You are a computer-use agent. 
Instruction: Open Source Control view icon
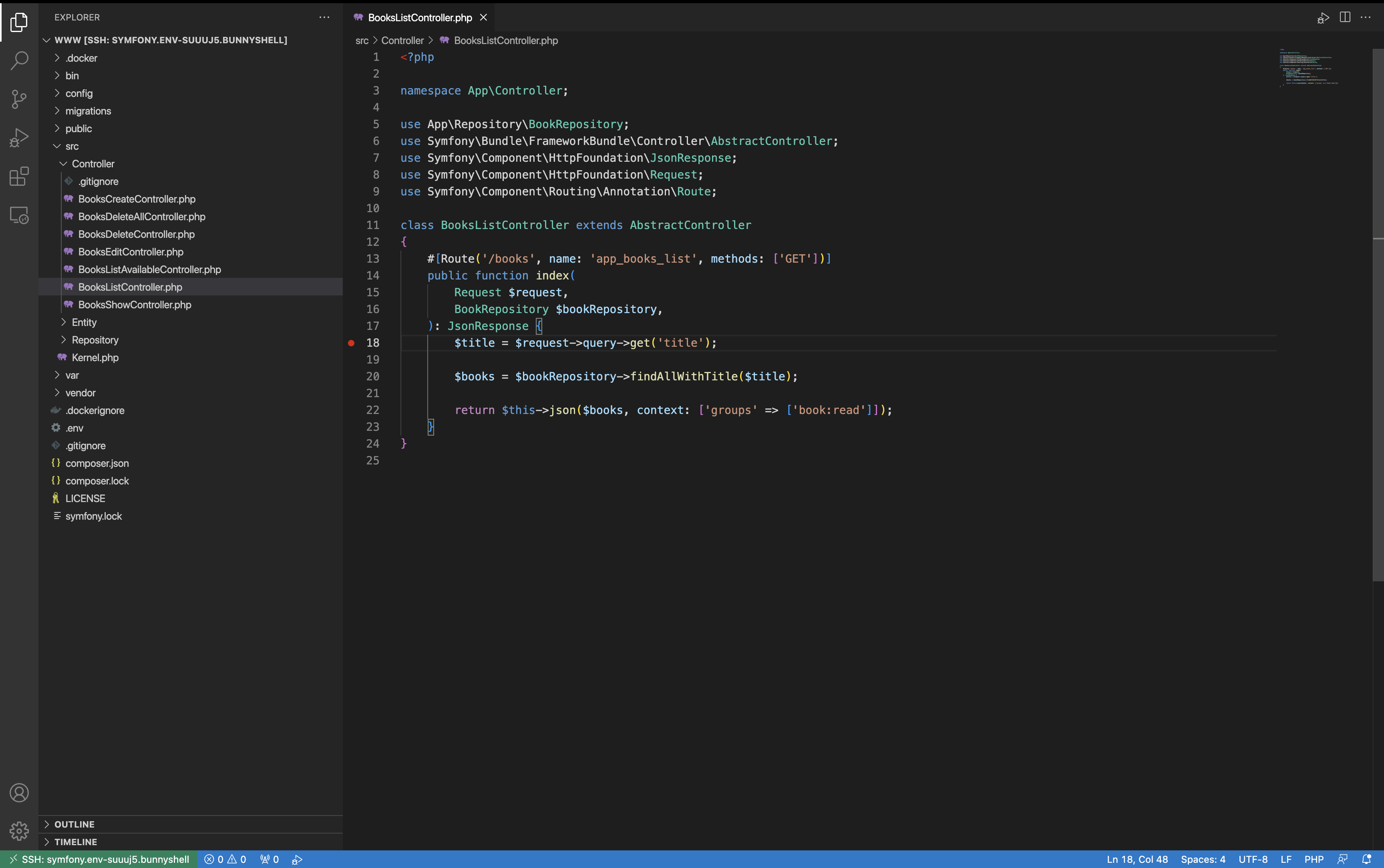point(19,99)
